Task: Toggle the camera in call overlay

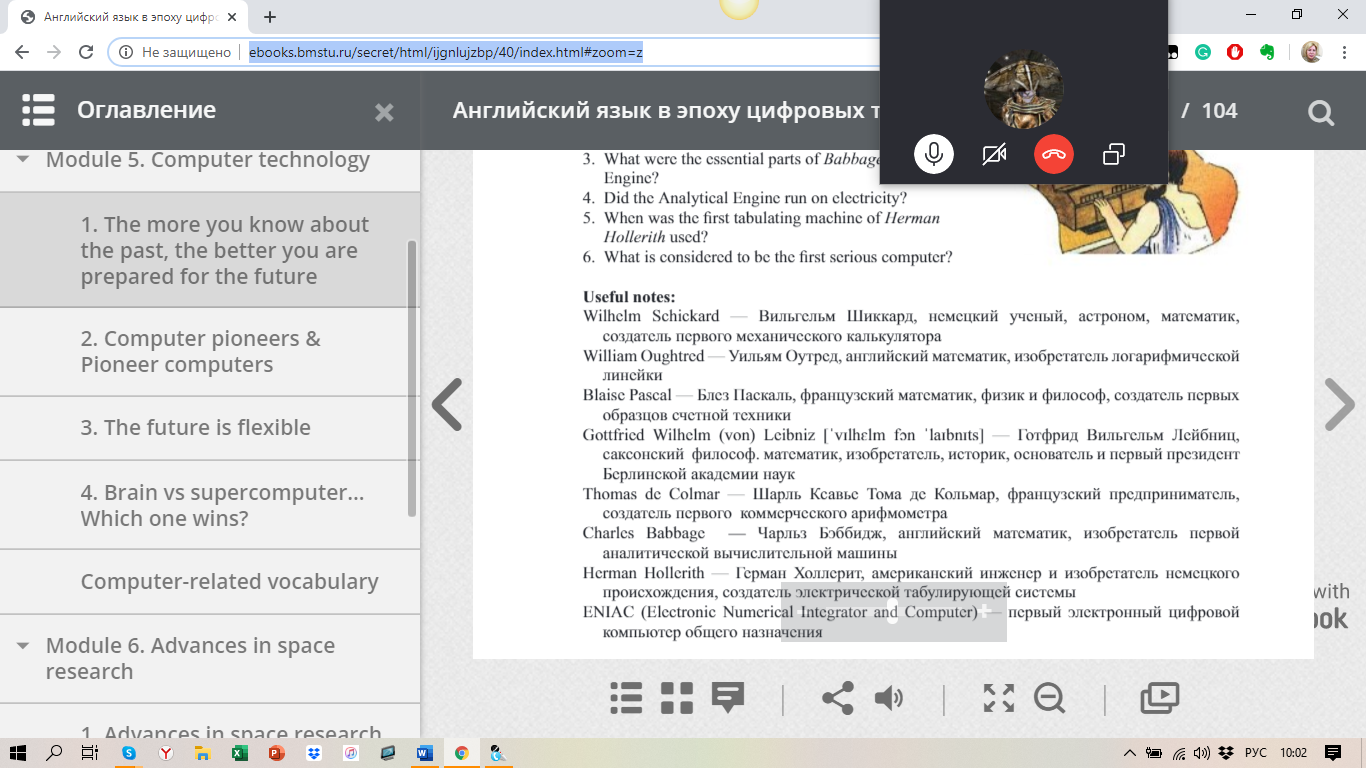Action: point(994,154)
